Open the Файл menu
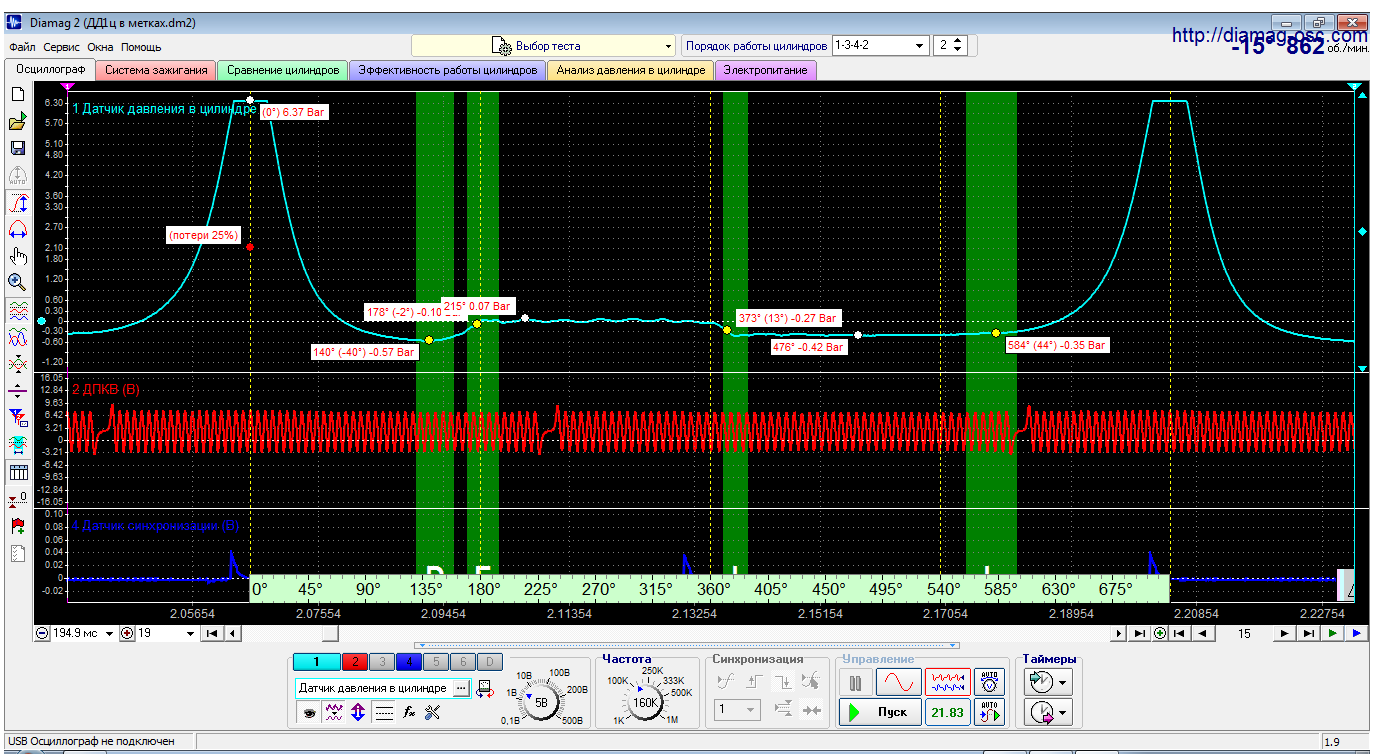 coord(22,47)
